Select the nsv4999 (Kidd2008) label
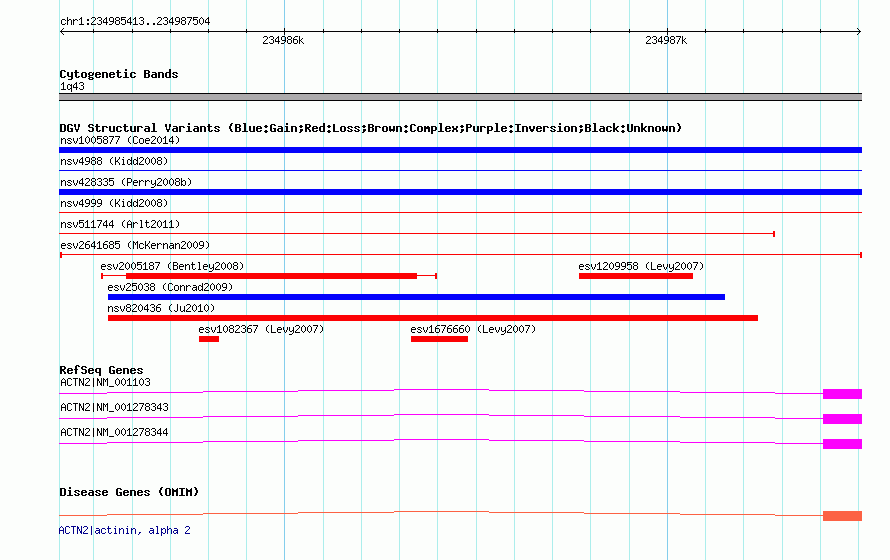This screenshot has width=890, height=560. [x=114, y=203]
